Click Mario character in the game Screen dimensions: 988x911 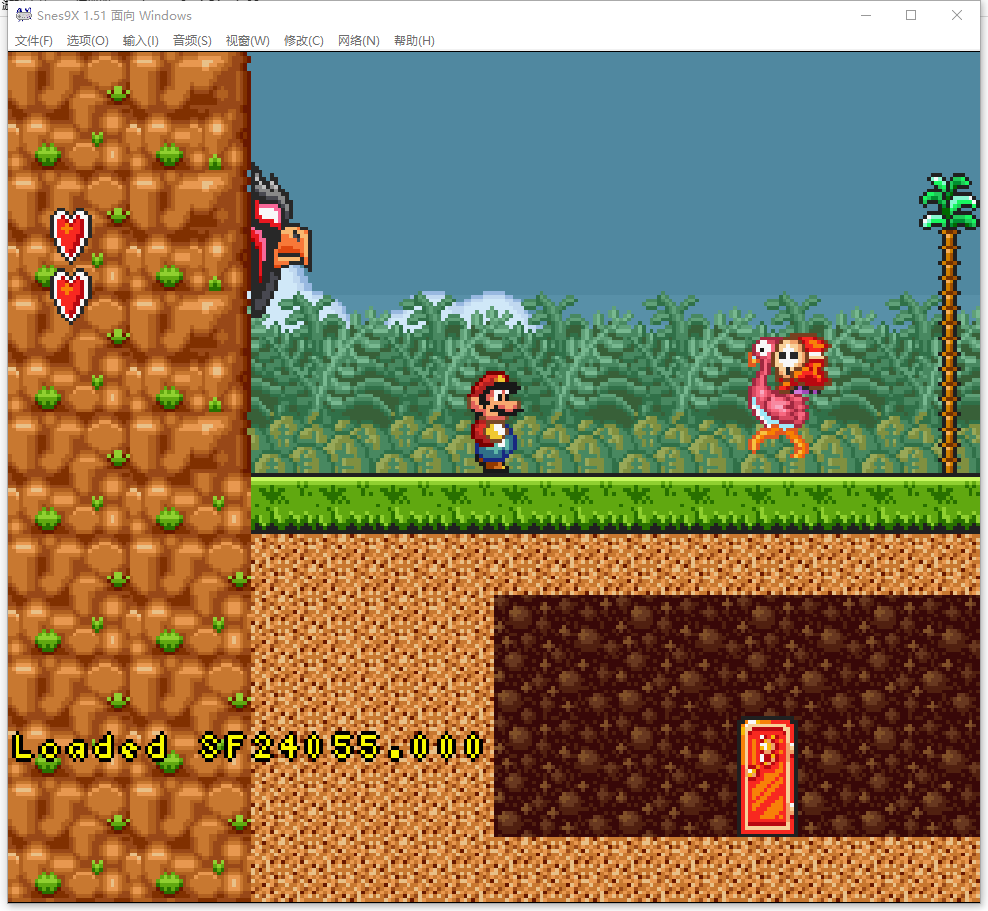[495, 421]
